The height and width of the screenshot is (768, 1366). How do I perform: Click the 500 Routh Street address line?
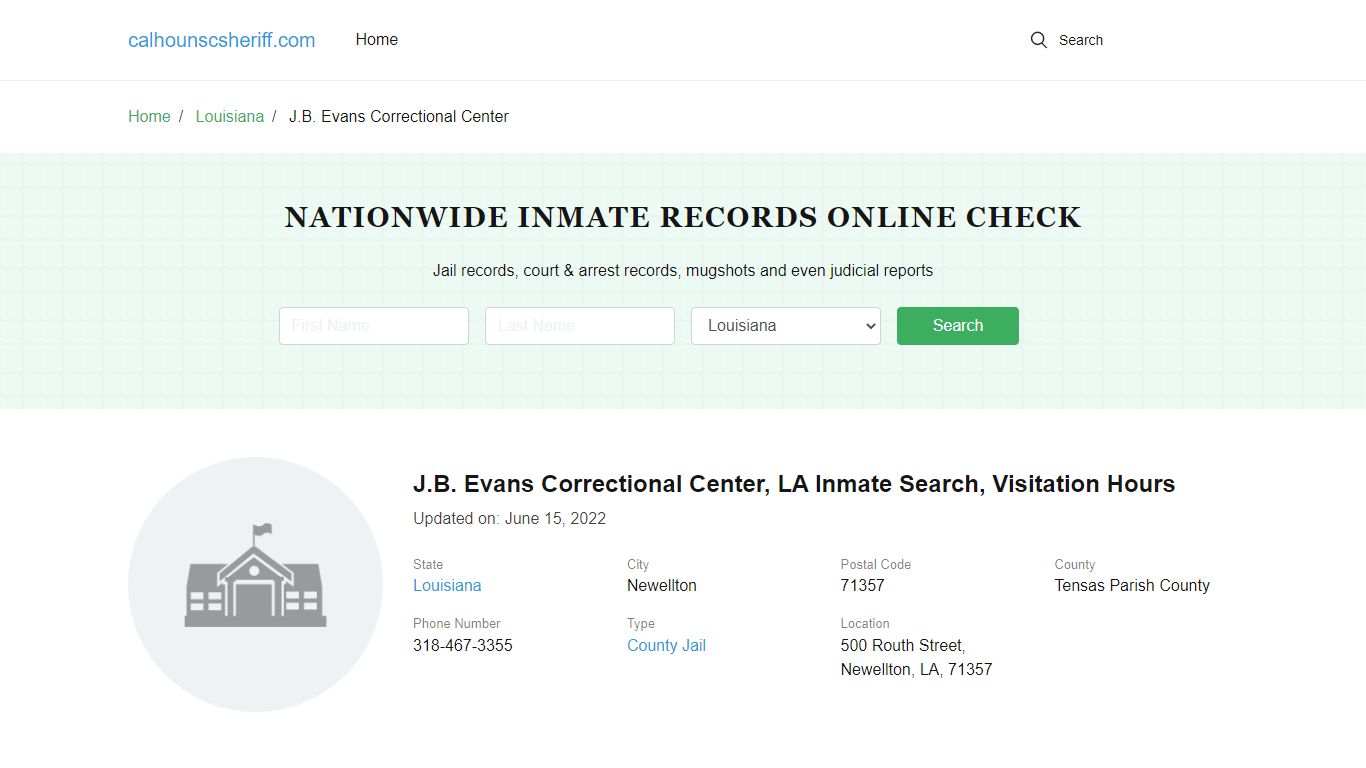click(x=903, y=646)
